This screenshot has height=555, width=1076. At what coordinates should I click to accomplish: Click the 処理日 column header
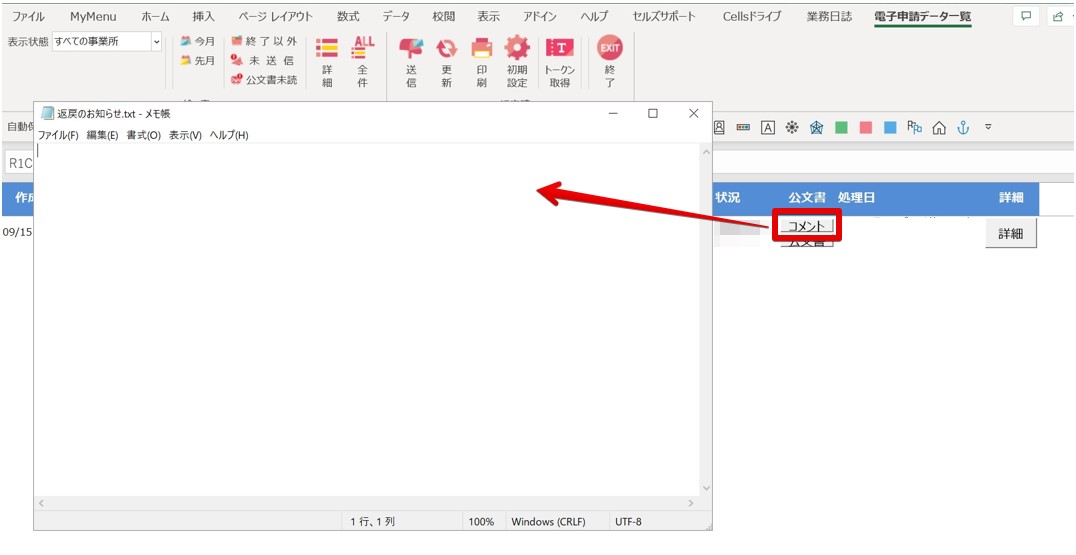tap(856, 198)
